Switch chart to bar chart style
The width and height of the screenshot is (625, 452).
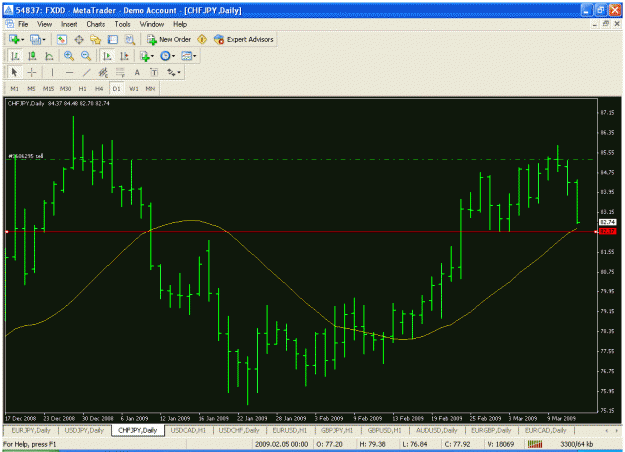(15, 56)
